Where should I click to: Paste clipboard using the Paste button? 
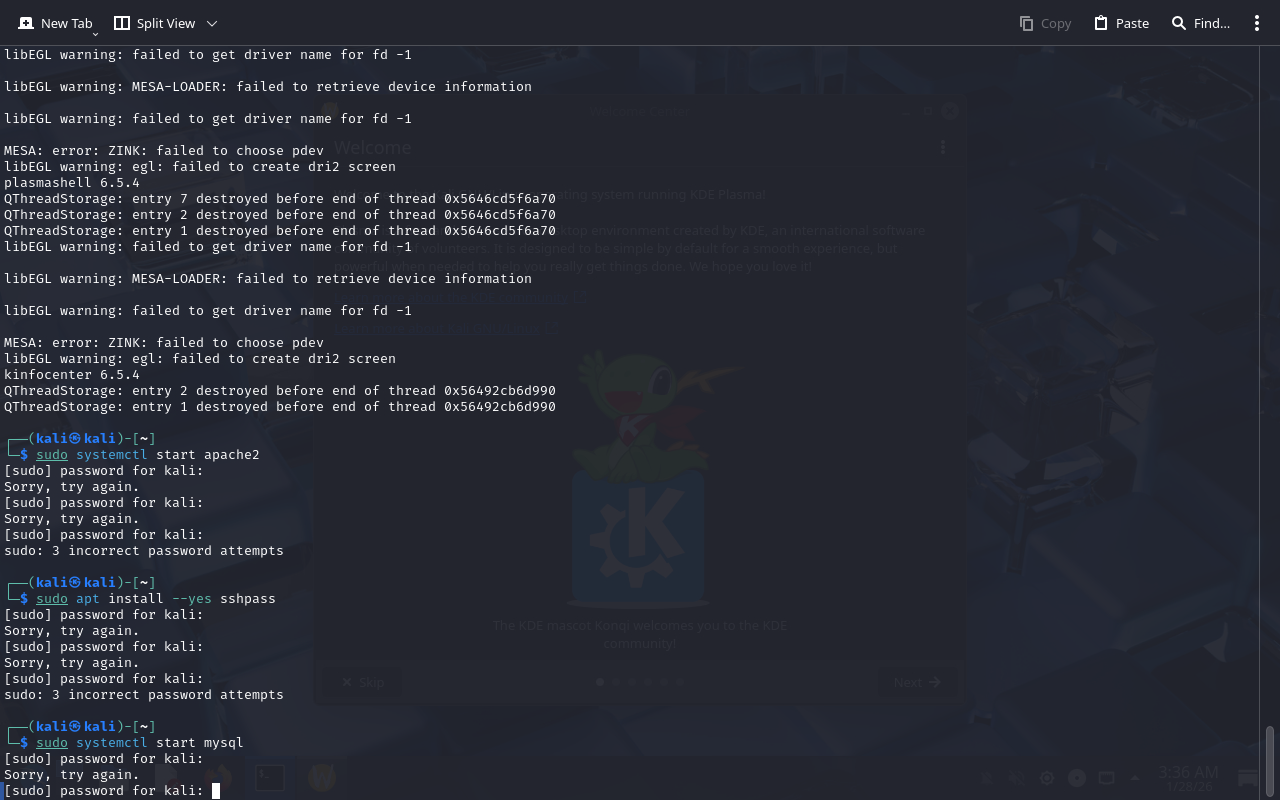(1121, 23)
